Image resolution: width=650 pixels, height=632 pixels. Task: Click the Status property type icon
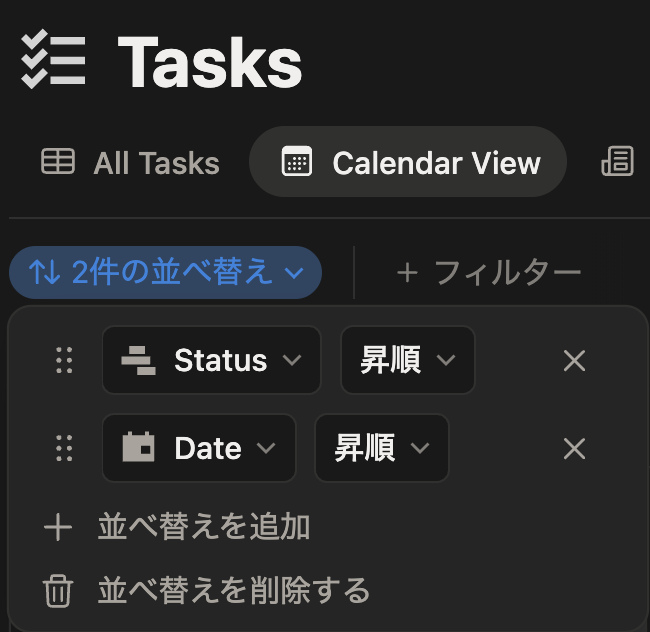[x=138, y=360]
